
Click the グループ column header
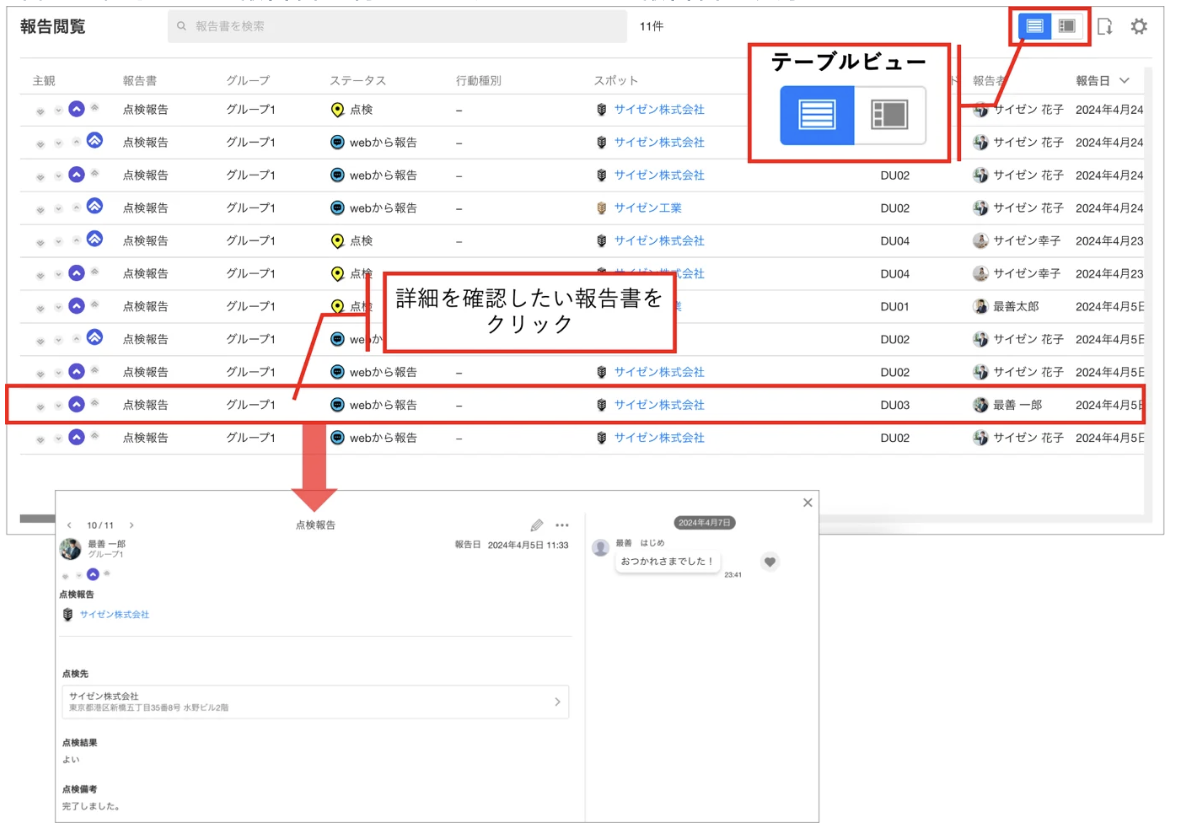[248, 81]
